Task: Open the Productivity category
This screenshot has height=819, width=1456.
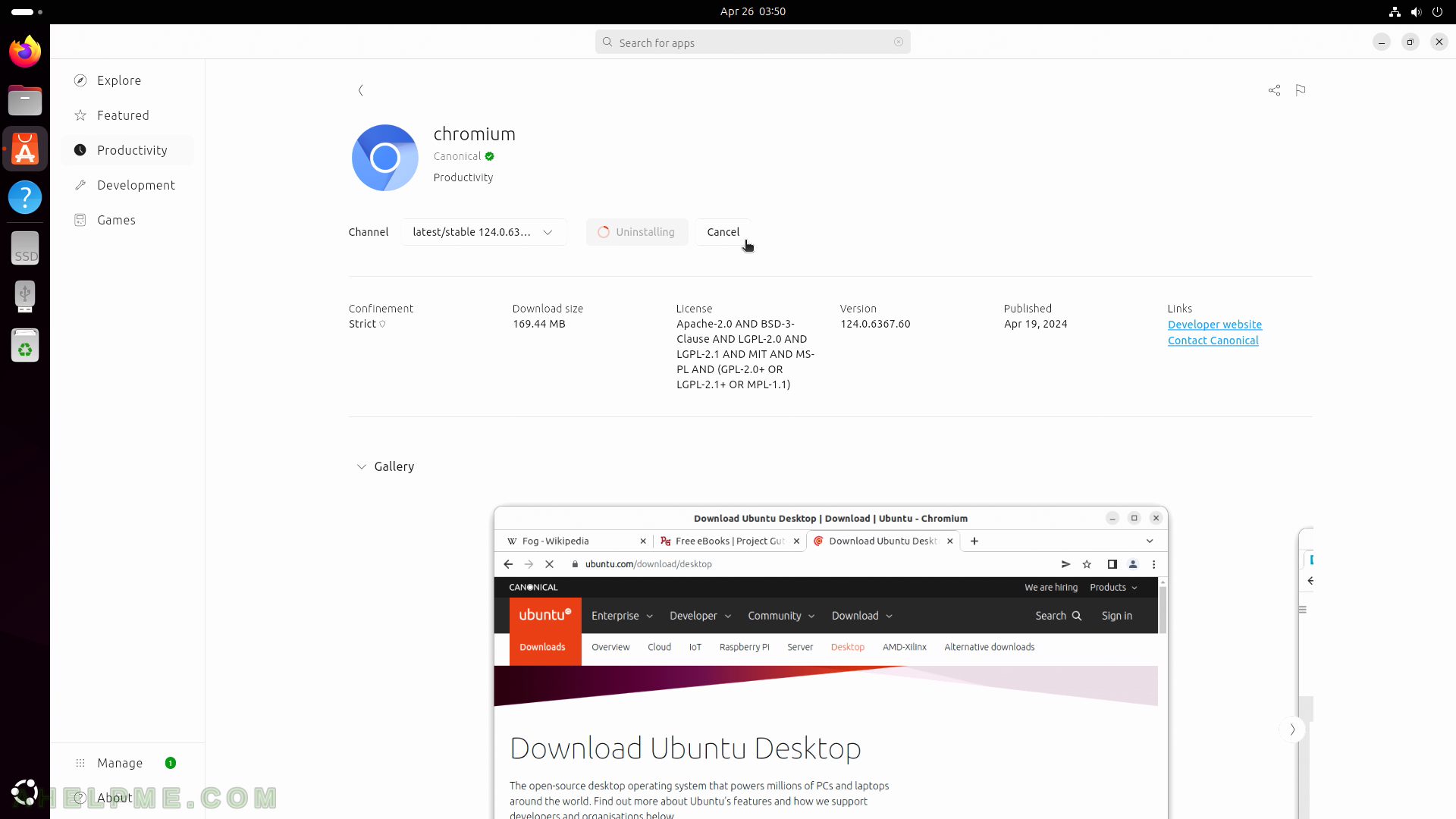Action: point(127,150)
